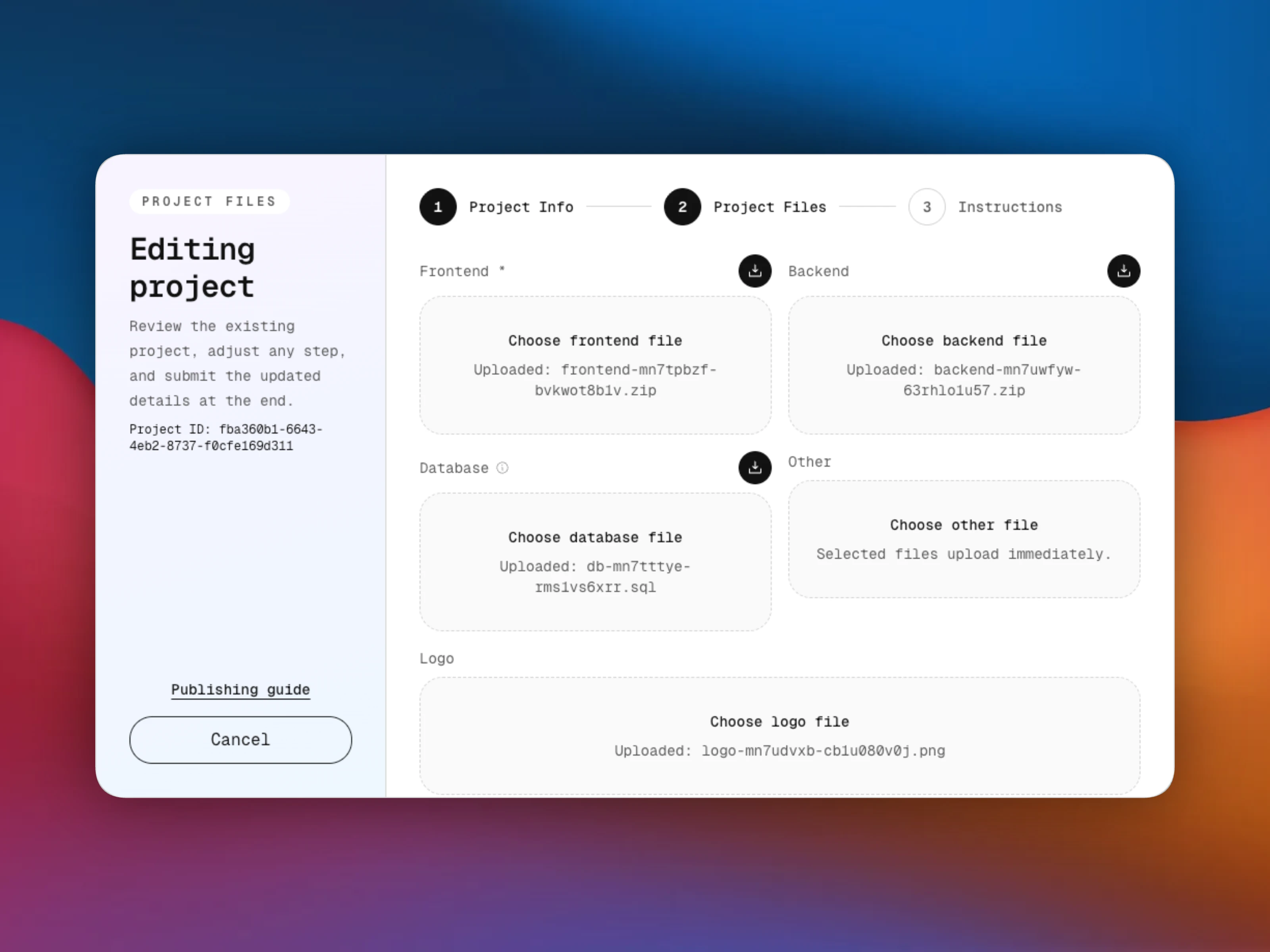
Task: Click step 2 circle icon
Action: 682,207
